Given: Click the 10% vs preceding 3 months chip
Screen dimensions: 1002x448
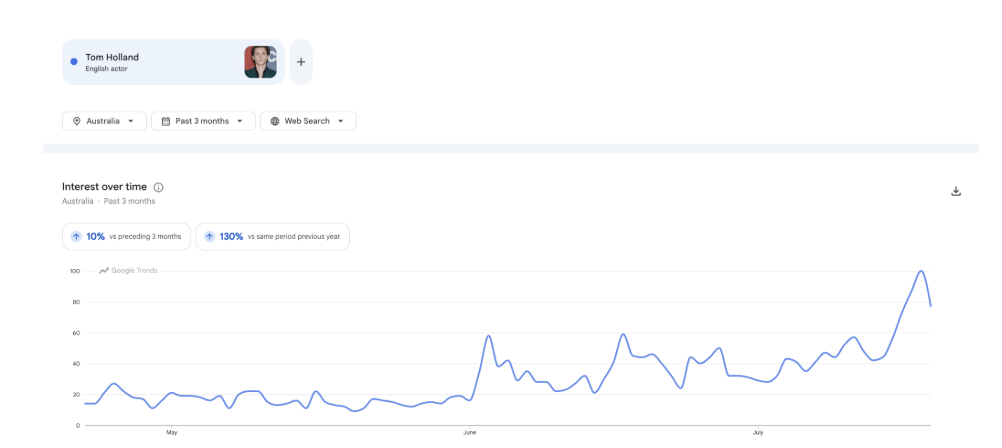Looking at the screenshot, I should click(x=127, y=236).
